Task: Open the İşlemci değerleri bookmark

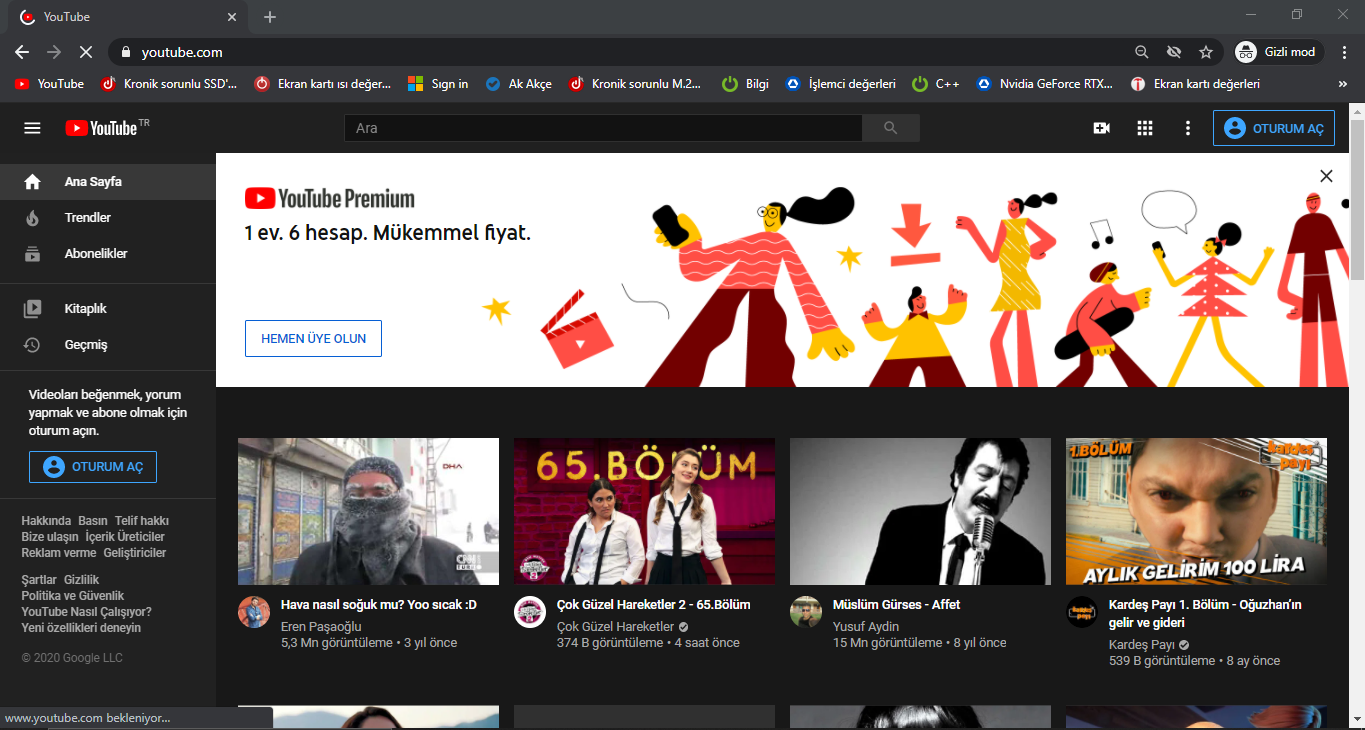Action: coord(840,84)
